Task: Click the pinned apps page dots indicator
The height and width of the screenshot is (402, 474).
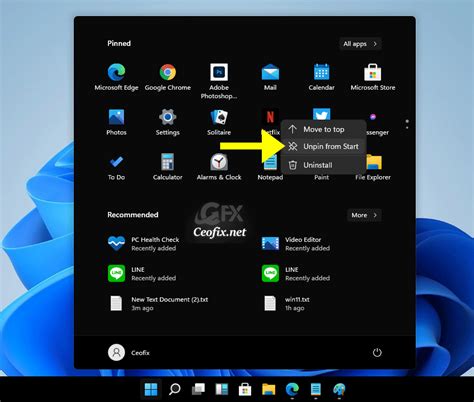Action: click(407, 124)
